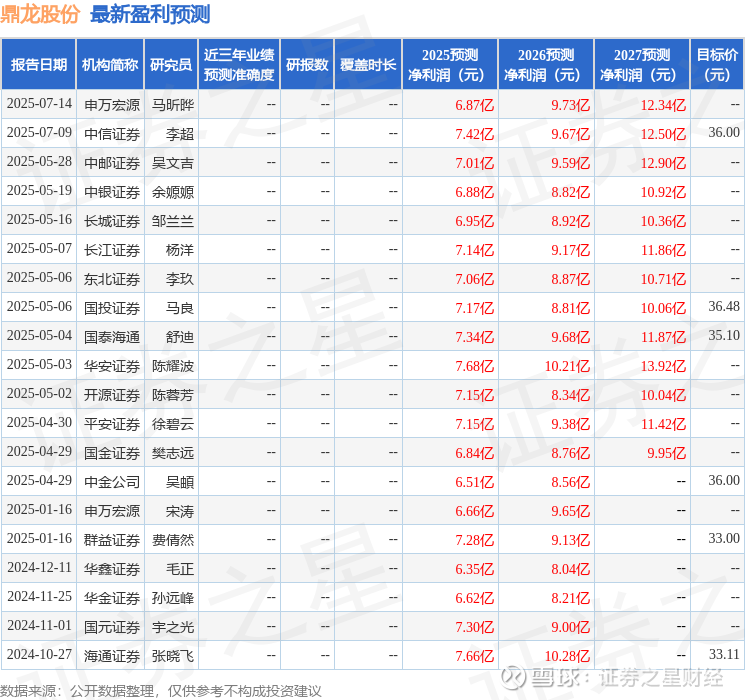
Task: Select the 国元证券 cell
Action: (112, 627)
